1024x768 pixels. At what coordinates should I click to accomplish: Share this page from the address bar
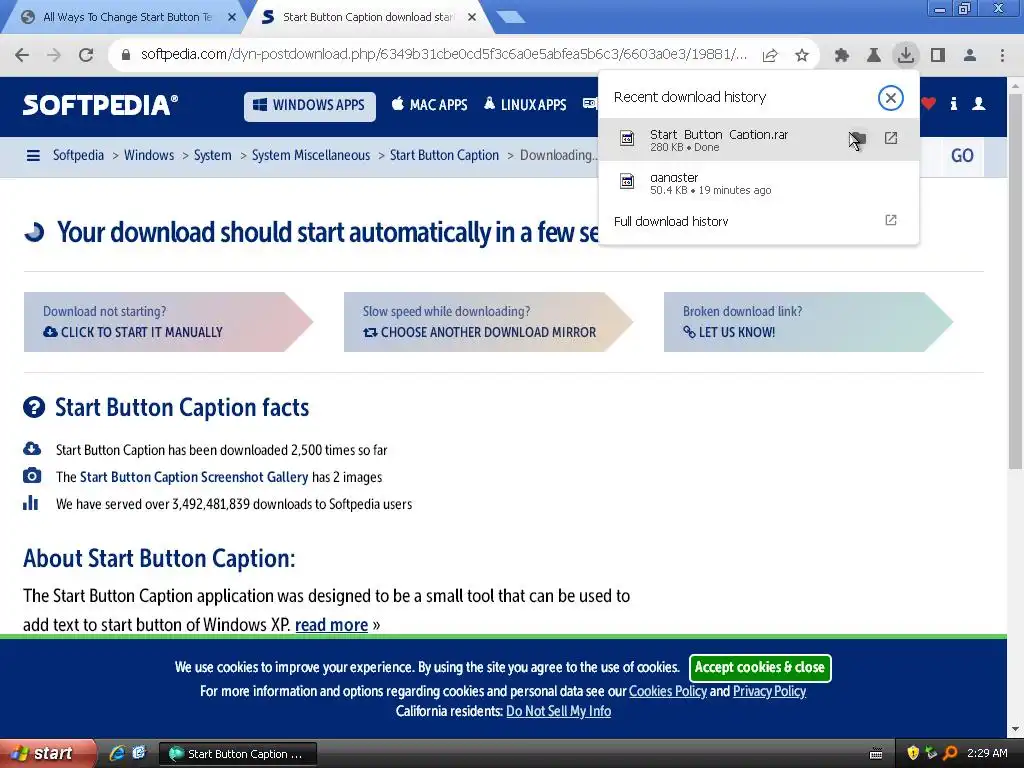click(770, 55)
